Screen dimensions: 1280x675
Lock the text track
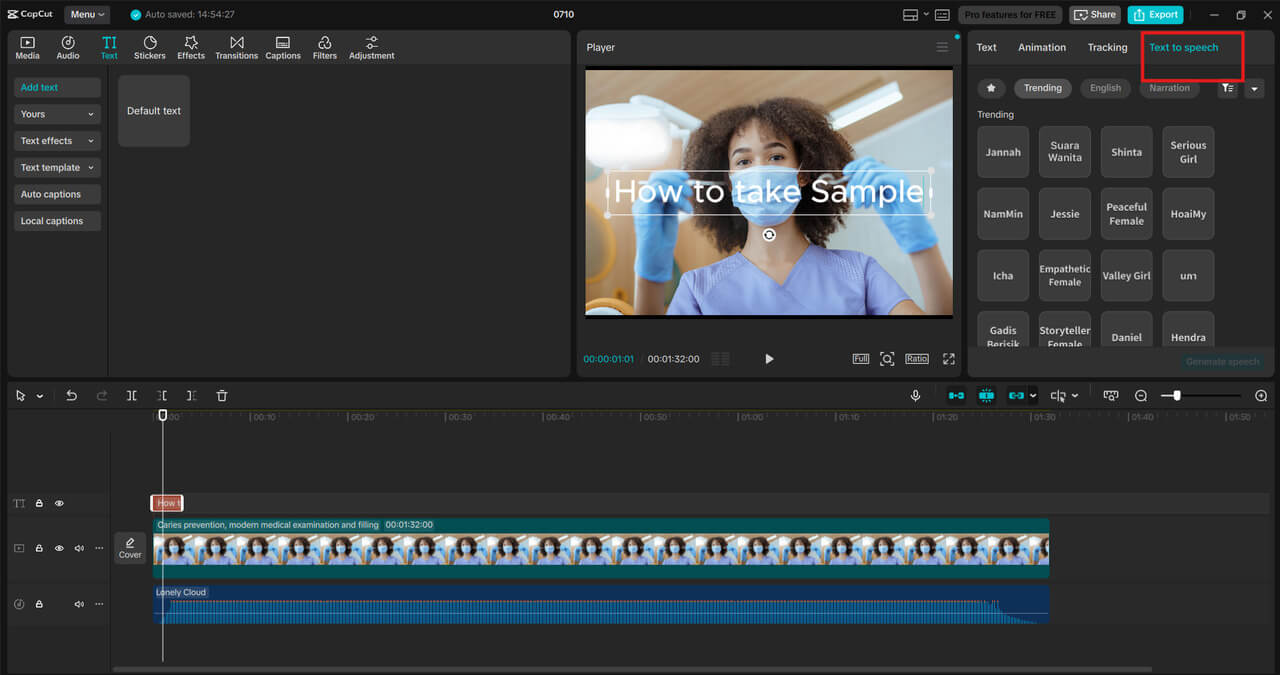[39, 503]
